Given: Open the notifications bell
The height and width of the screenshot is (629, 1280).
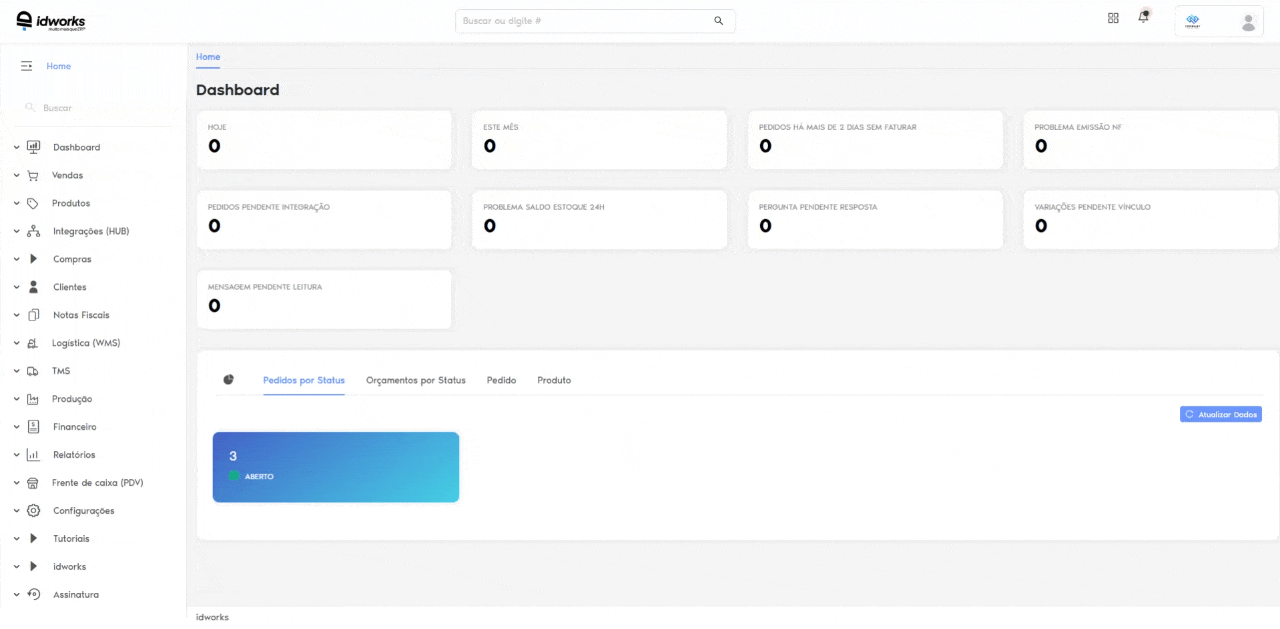Looking at the screenshot, I should pyautogui.click(x=1144, y=17).
